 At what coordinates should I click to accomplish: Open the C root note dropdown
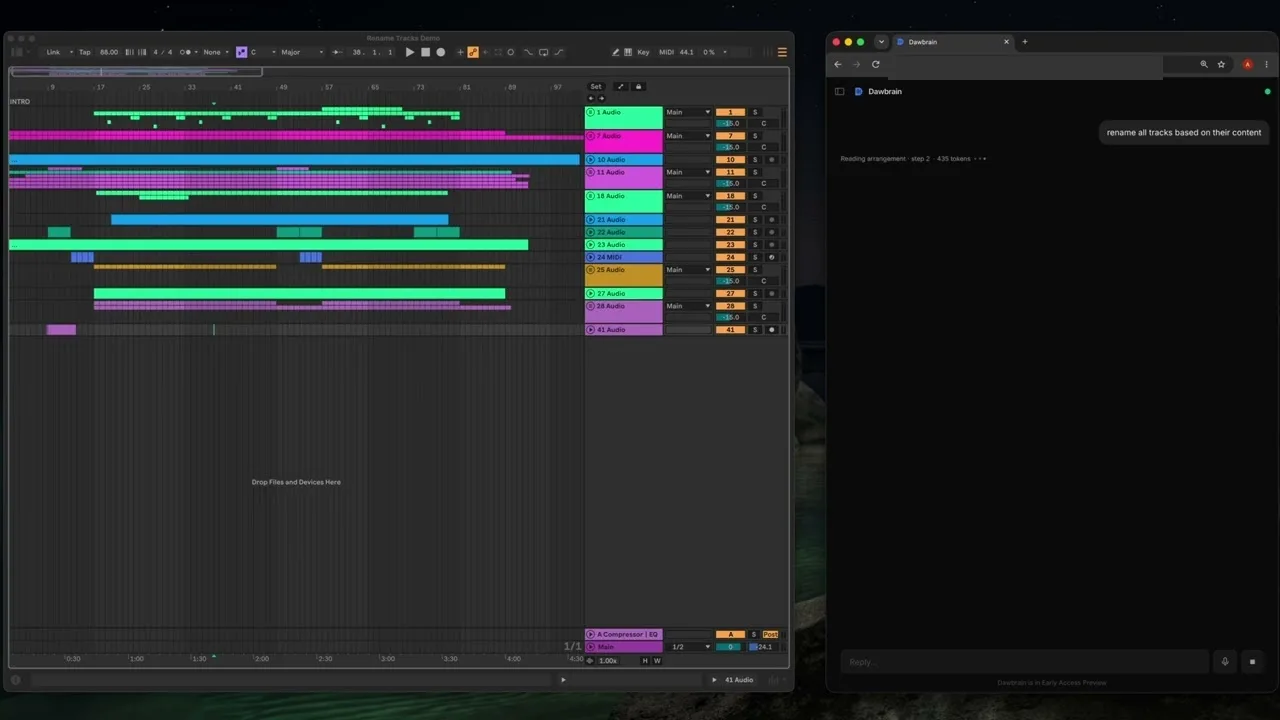[x=261, y=52]
